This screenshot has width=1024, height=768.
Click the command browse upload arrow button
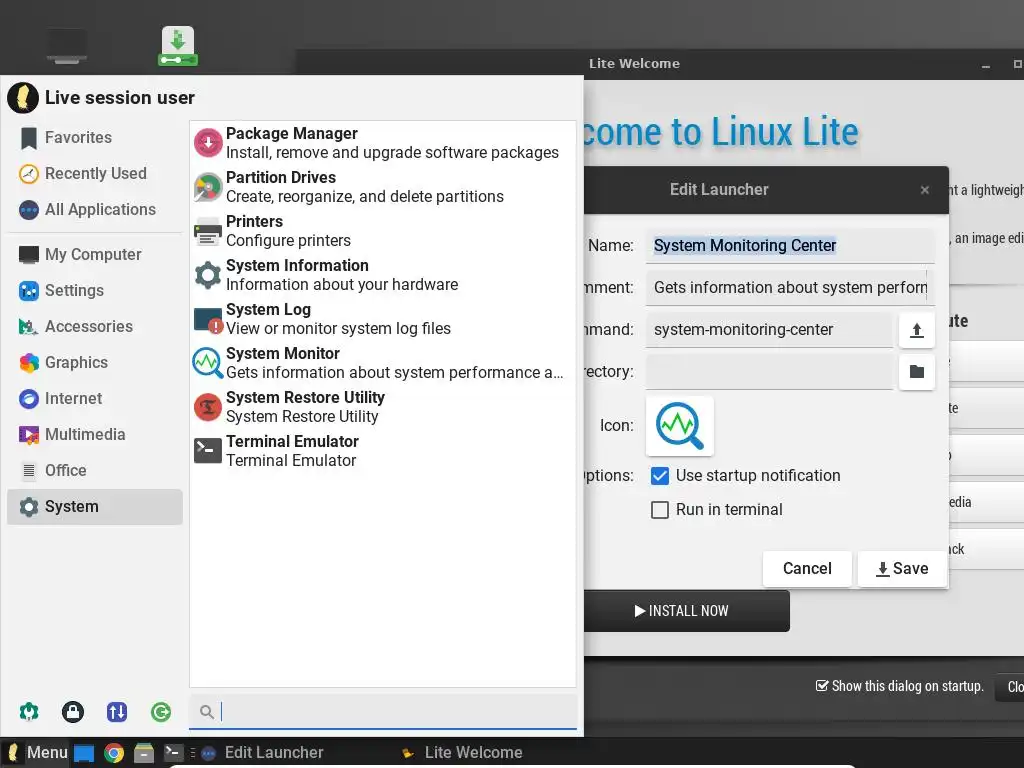(x=916, y=330)
